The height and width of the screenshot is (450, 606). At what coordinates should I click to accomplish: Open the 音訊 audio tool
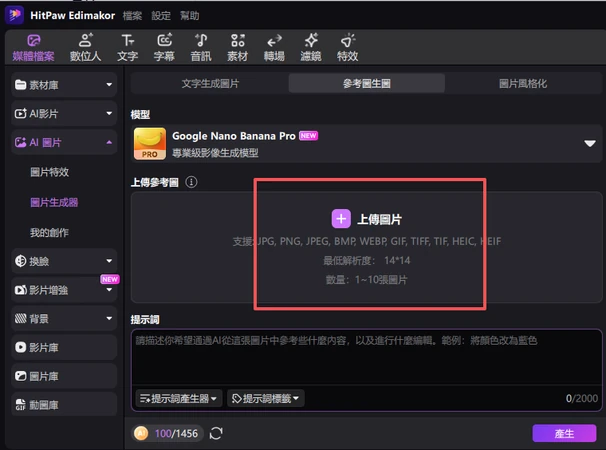[201, 48]
